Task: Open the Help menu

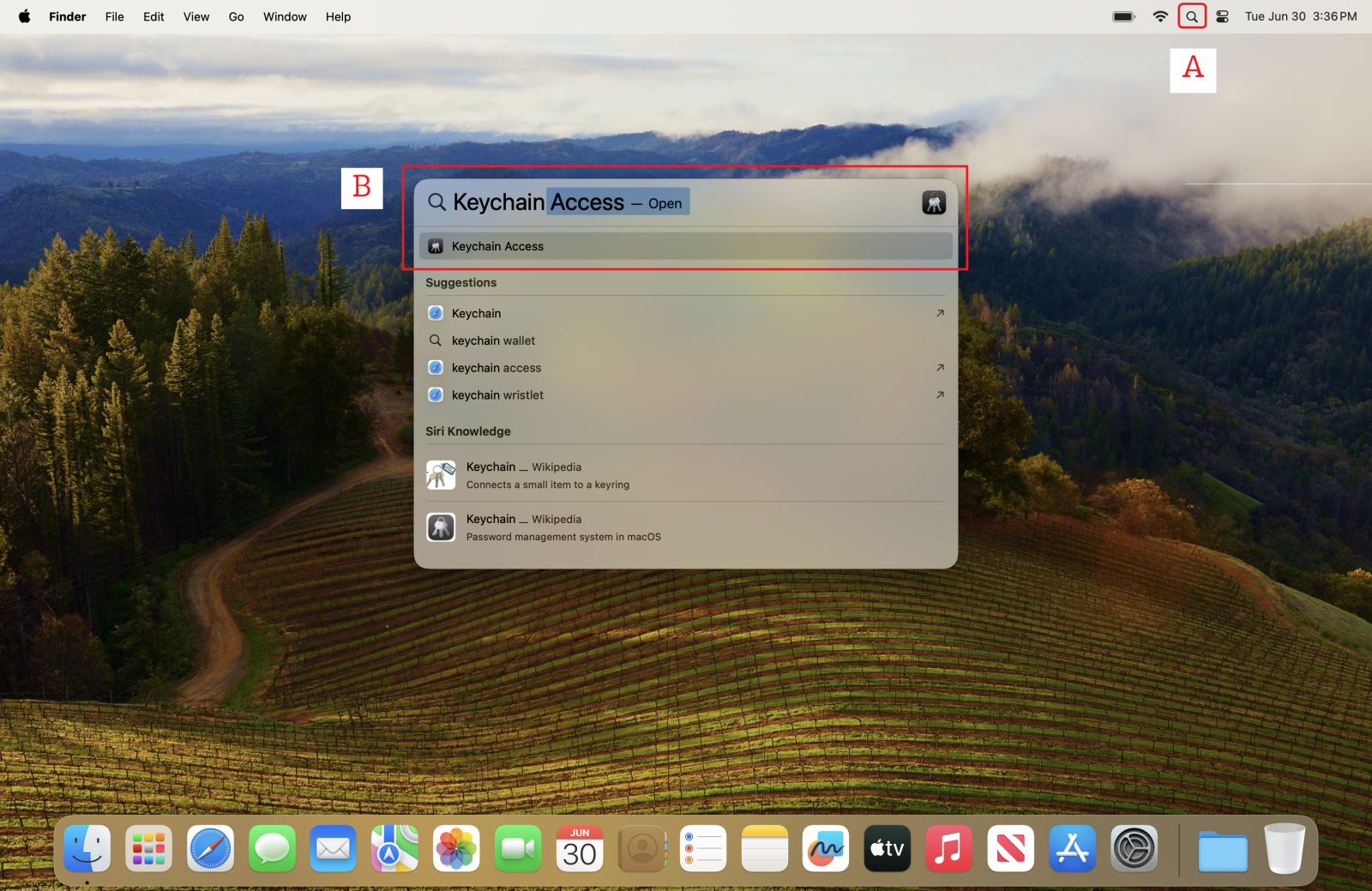Action: [x=338, y=16]
